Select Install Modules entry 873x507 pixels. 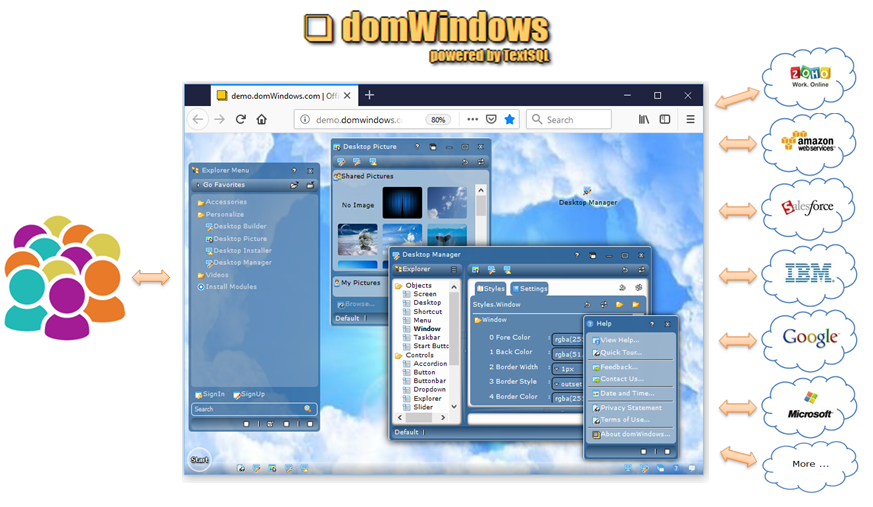tap(227, 287)
